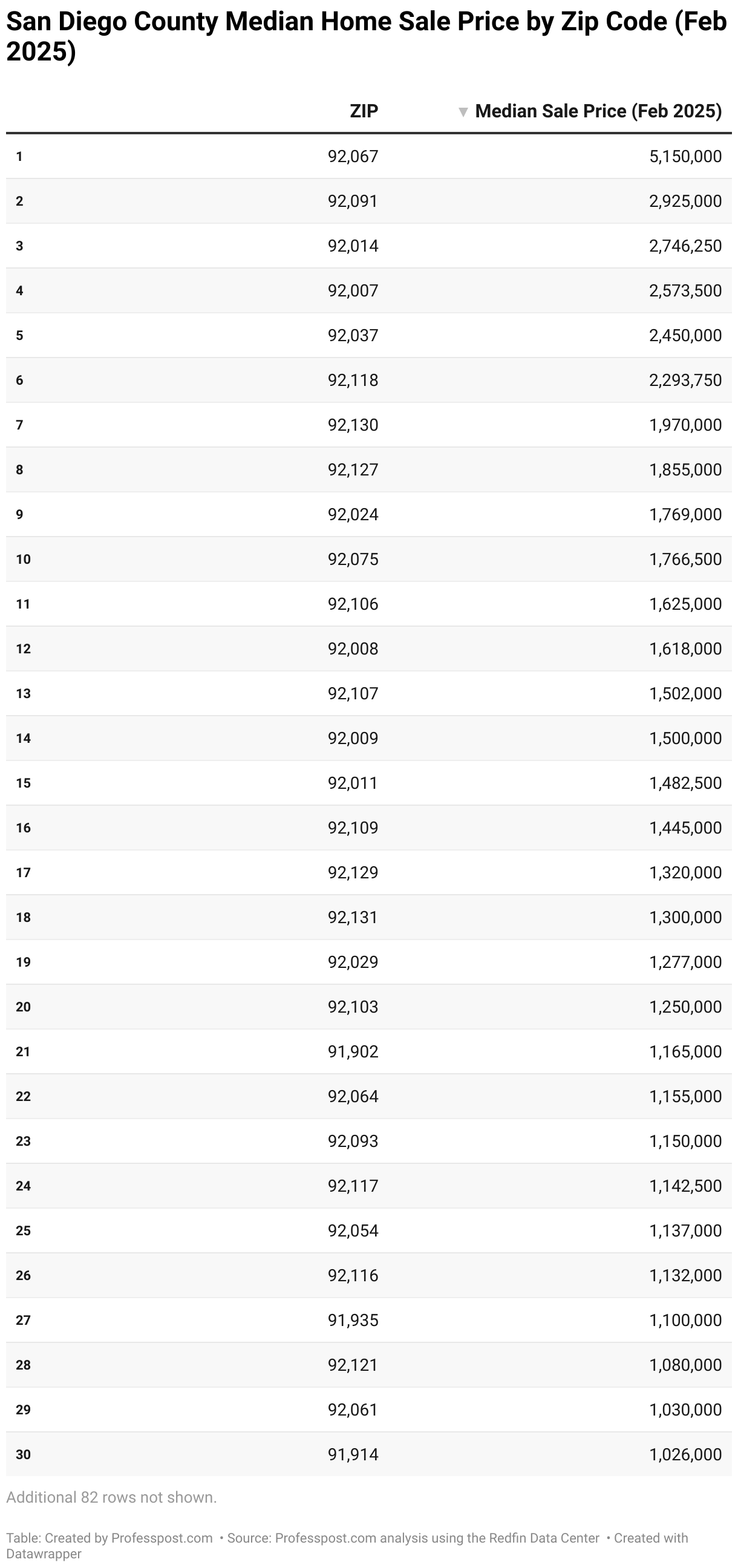Click 'Created by Professpost.com' footer text
The height and width of the screenshot is (1568, 738).
(128, 1538)
